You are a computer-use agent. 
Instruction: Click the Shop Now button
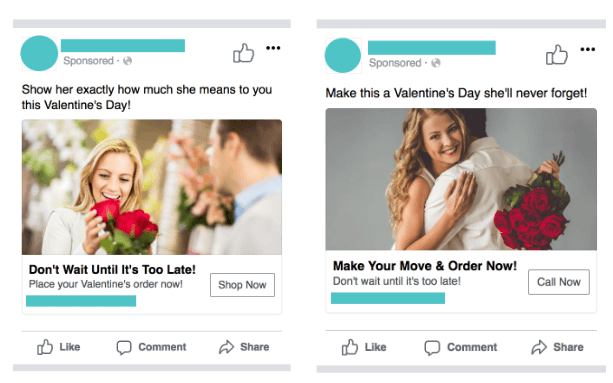[x=242, y=285]
